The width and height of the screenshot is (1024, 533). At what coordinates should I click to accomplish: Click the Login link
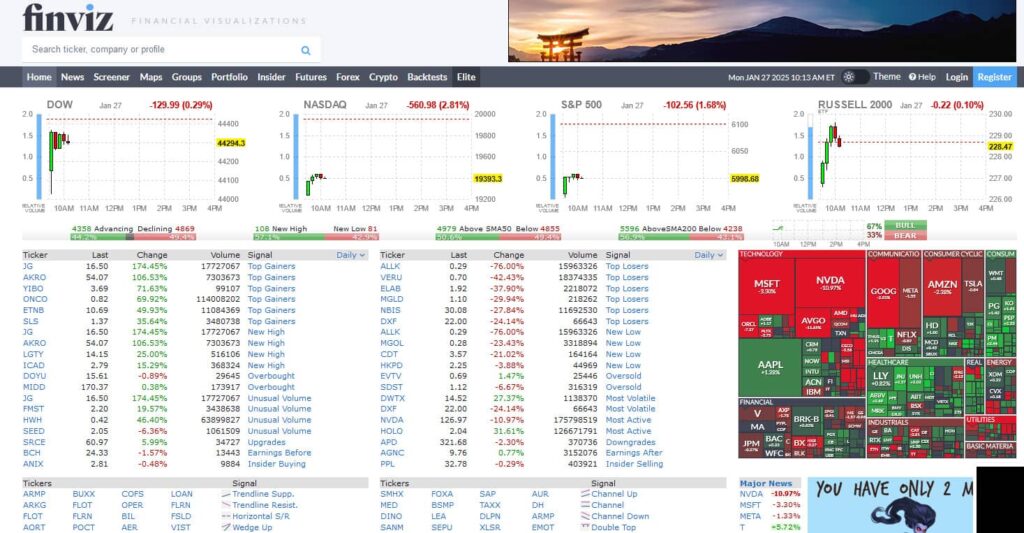[957, 77]
